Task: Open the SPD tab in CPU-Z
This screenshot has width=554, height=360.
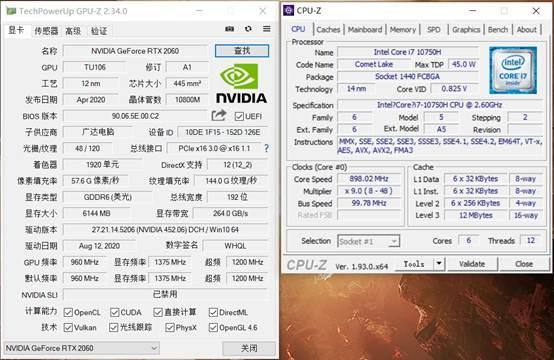Action: [434, 30]
